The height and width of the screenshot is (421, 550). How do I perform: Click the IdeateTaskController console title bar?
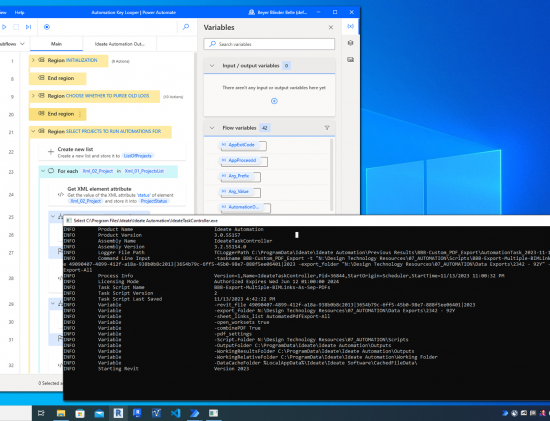(x=307, y=221)
